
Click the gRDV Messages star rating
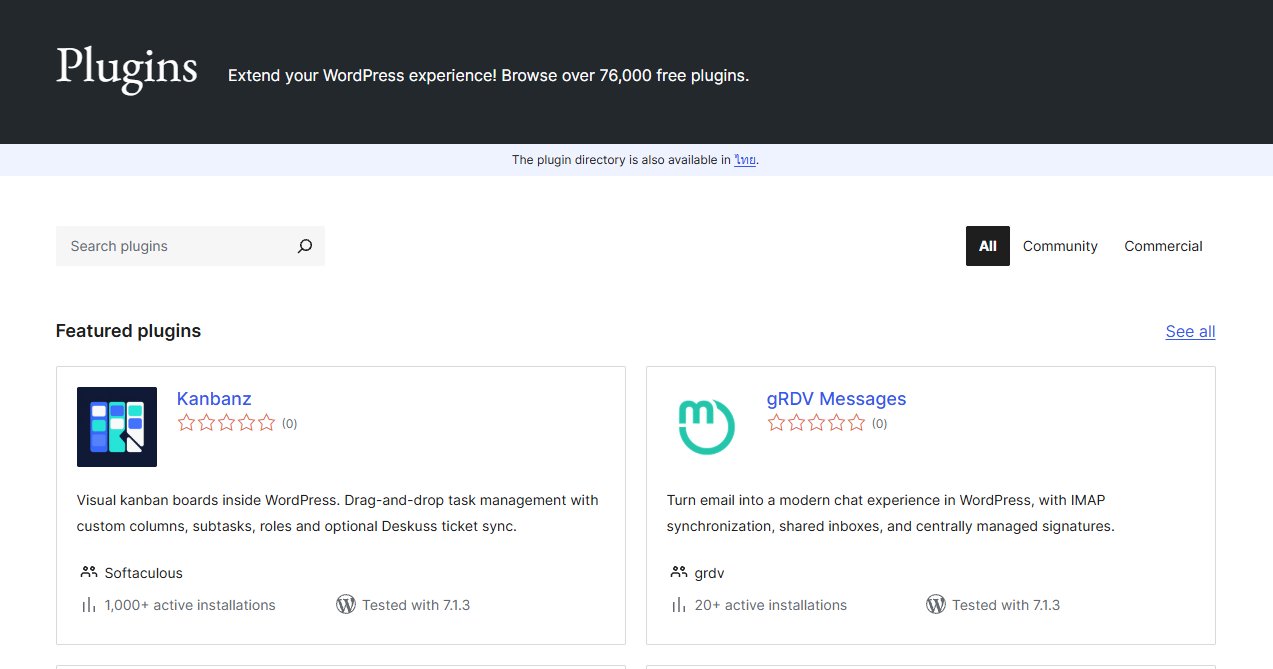click(816, 423)
